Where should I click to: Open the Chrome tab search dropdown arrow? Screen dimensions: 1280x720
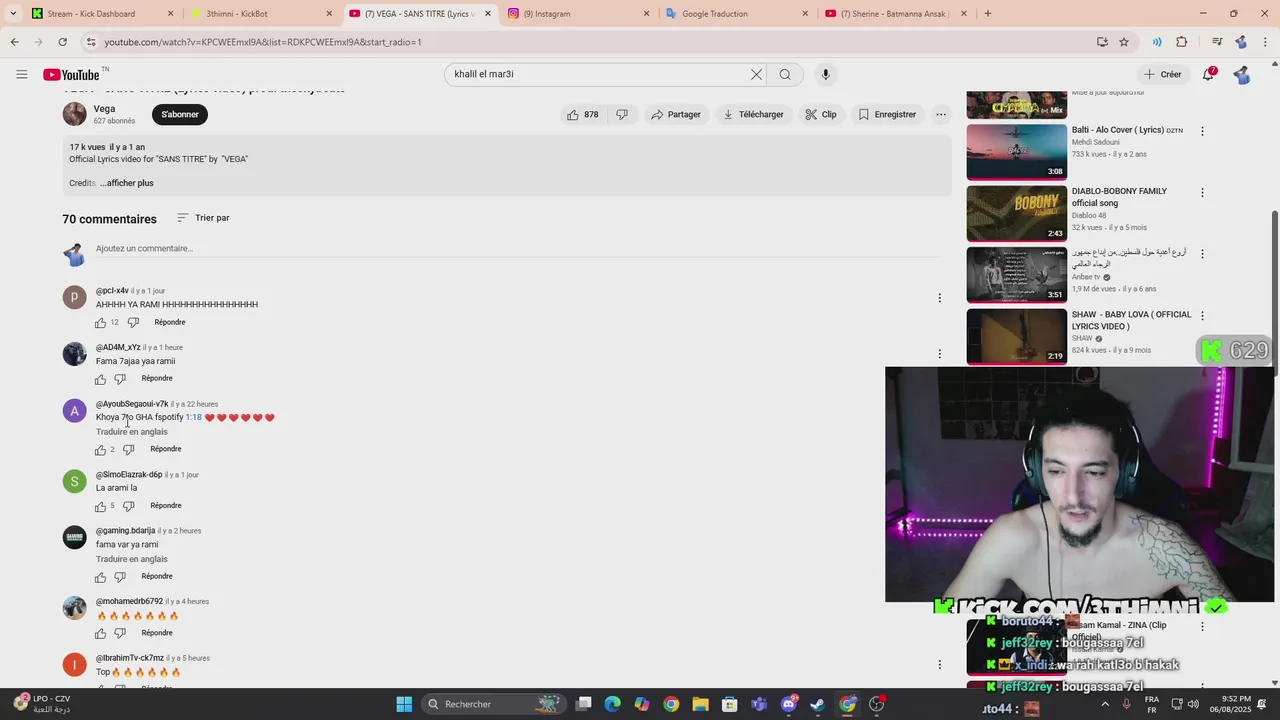click(x=12, y=14)
